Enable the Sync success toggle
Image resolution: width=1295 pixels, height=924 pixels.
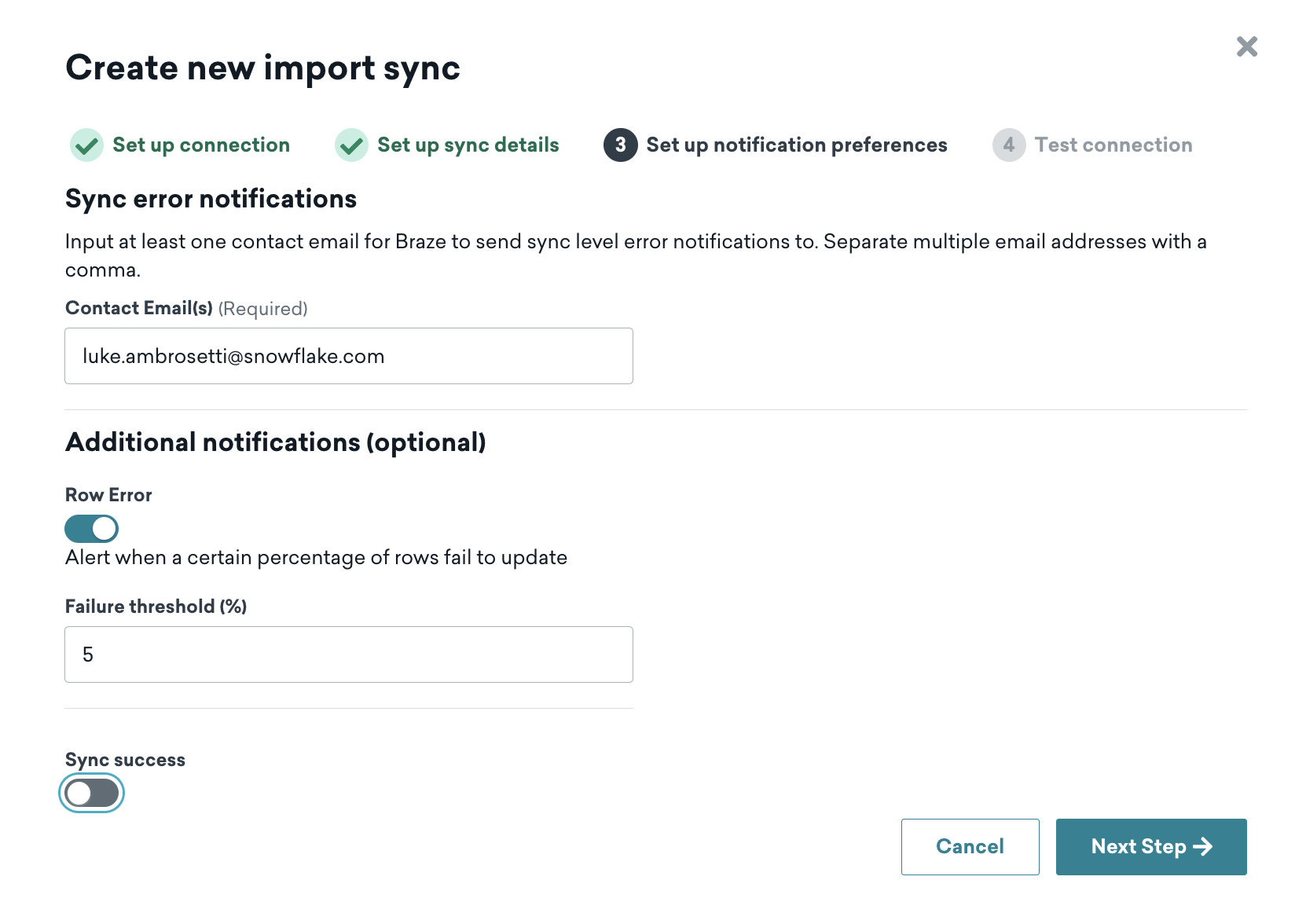point(92,794)
